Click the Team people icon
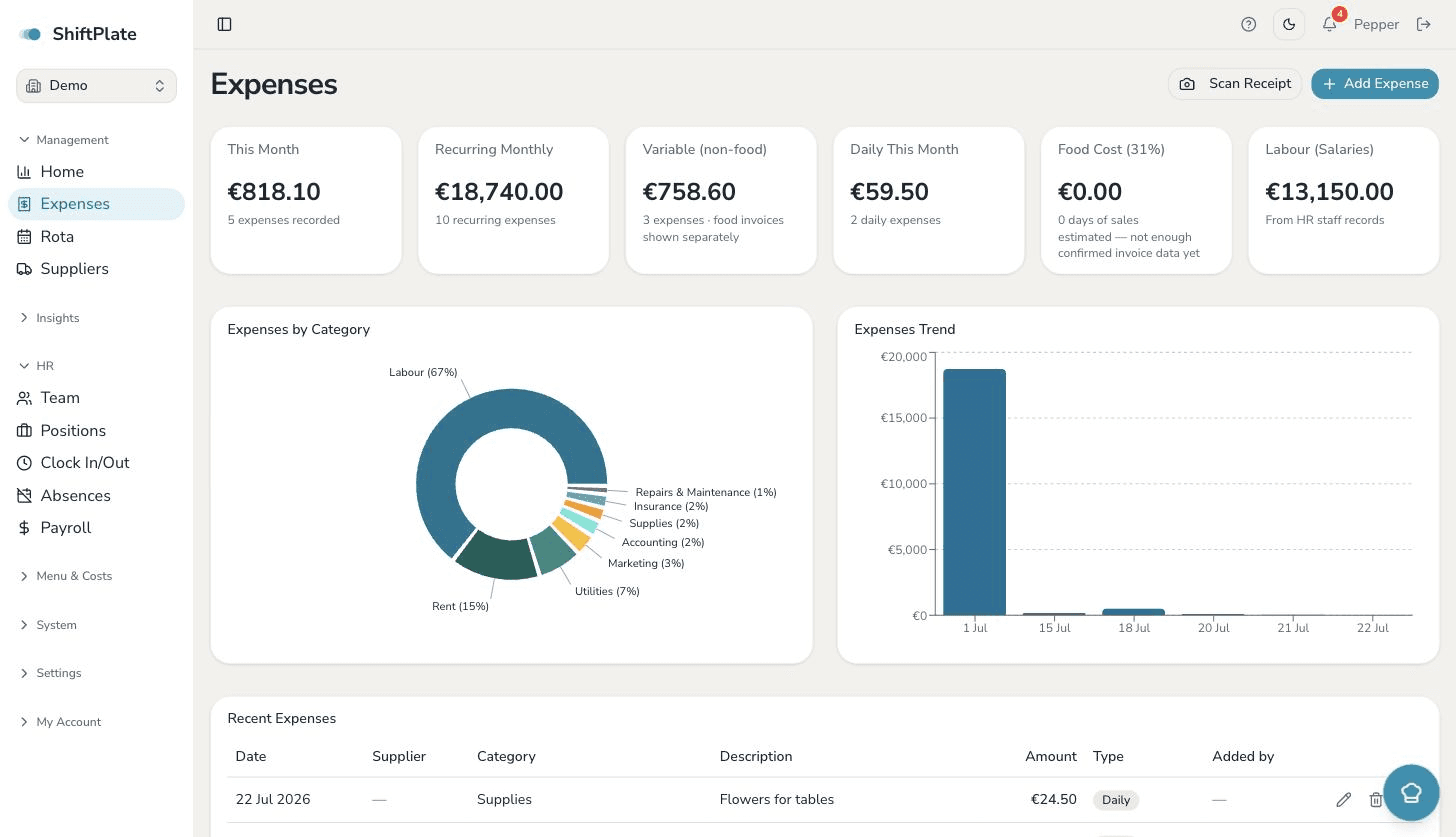The width and height of the screenshot is (1456, 837). [x=24, y=398]
